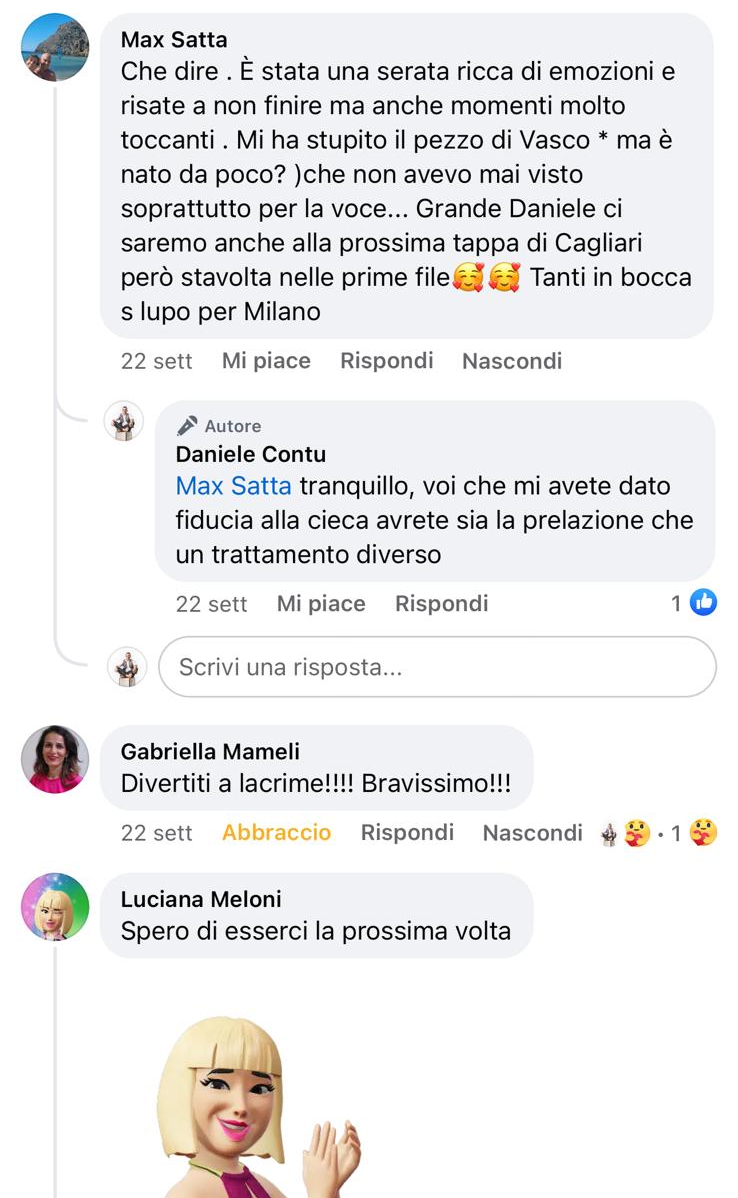Tap the avatar beside the reply field
The image size is (738, 1198).
(127, 666)
